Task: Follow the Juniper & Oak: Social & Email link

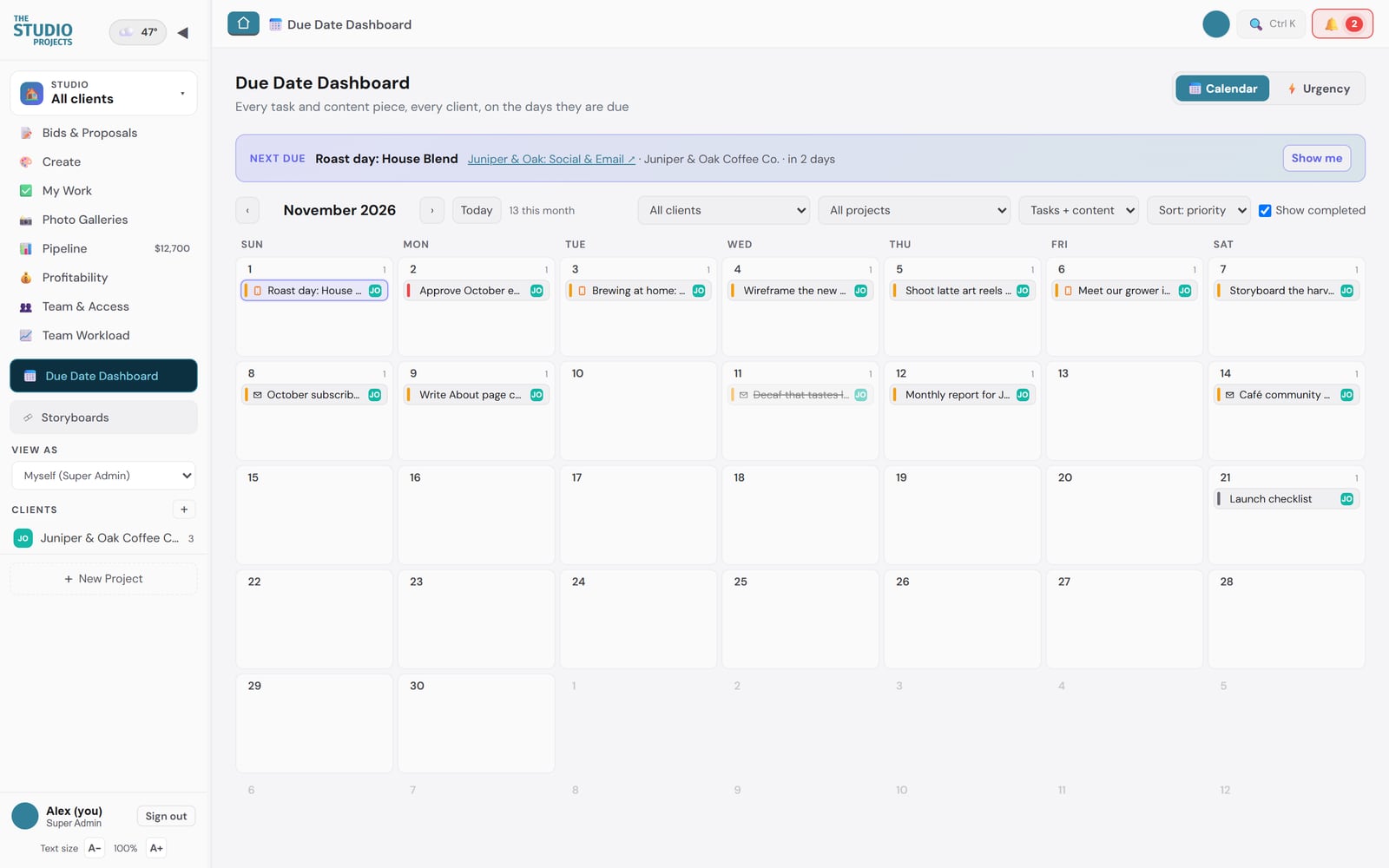Action: point(551,159)
